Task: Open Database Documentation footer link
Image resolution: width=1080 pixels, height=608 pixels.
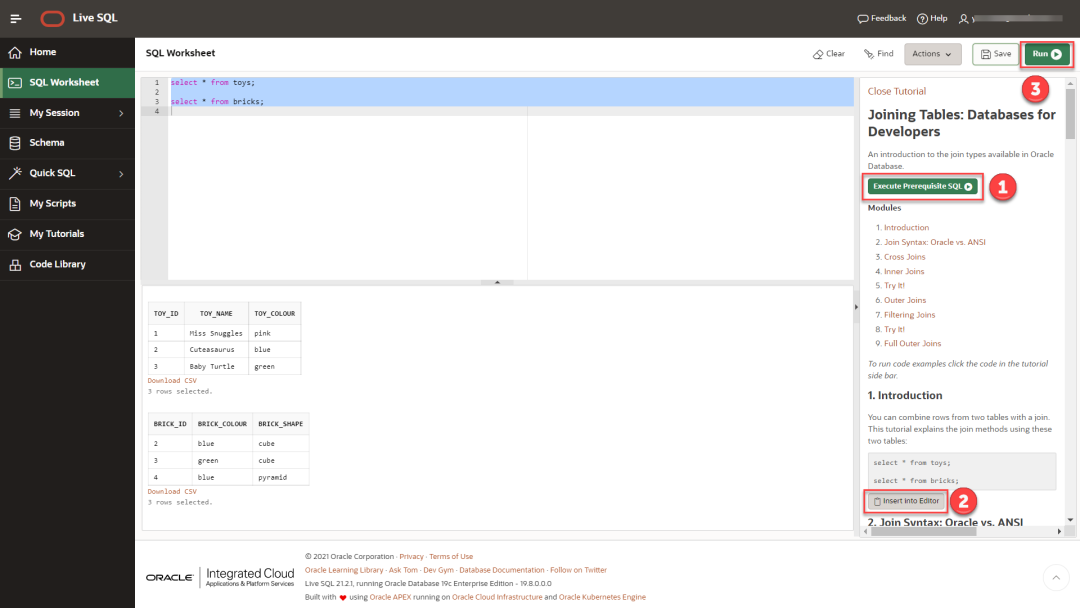Action: [501, 570]
